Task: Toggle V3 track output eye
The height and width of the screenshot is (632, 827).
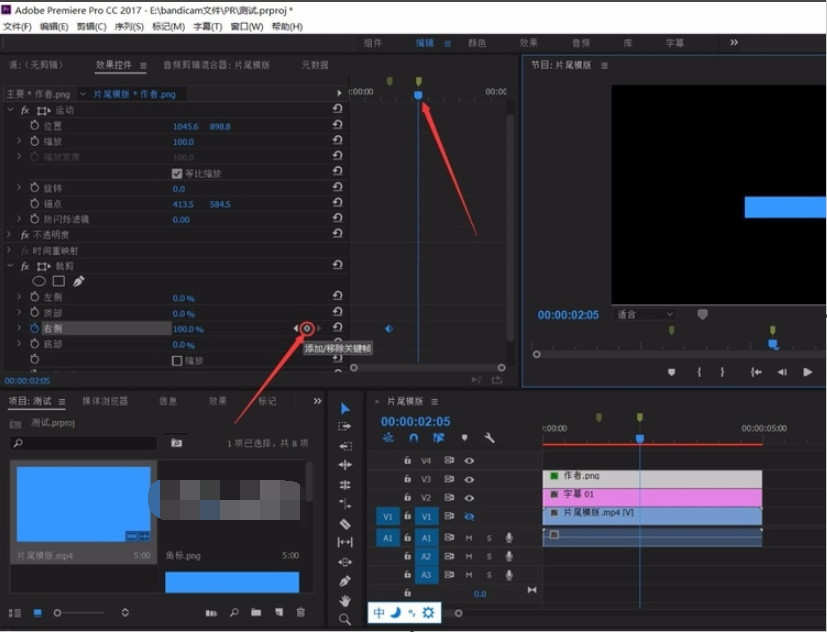Action: point(468,479)
